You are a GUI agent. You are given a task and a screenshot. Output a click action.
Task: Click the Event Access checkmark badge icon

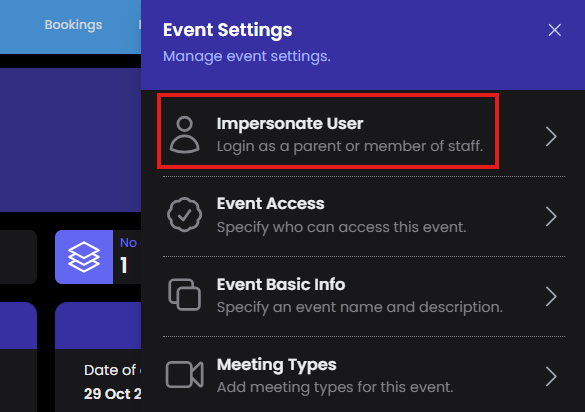pyautogui.click(x=185, y=215)
